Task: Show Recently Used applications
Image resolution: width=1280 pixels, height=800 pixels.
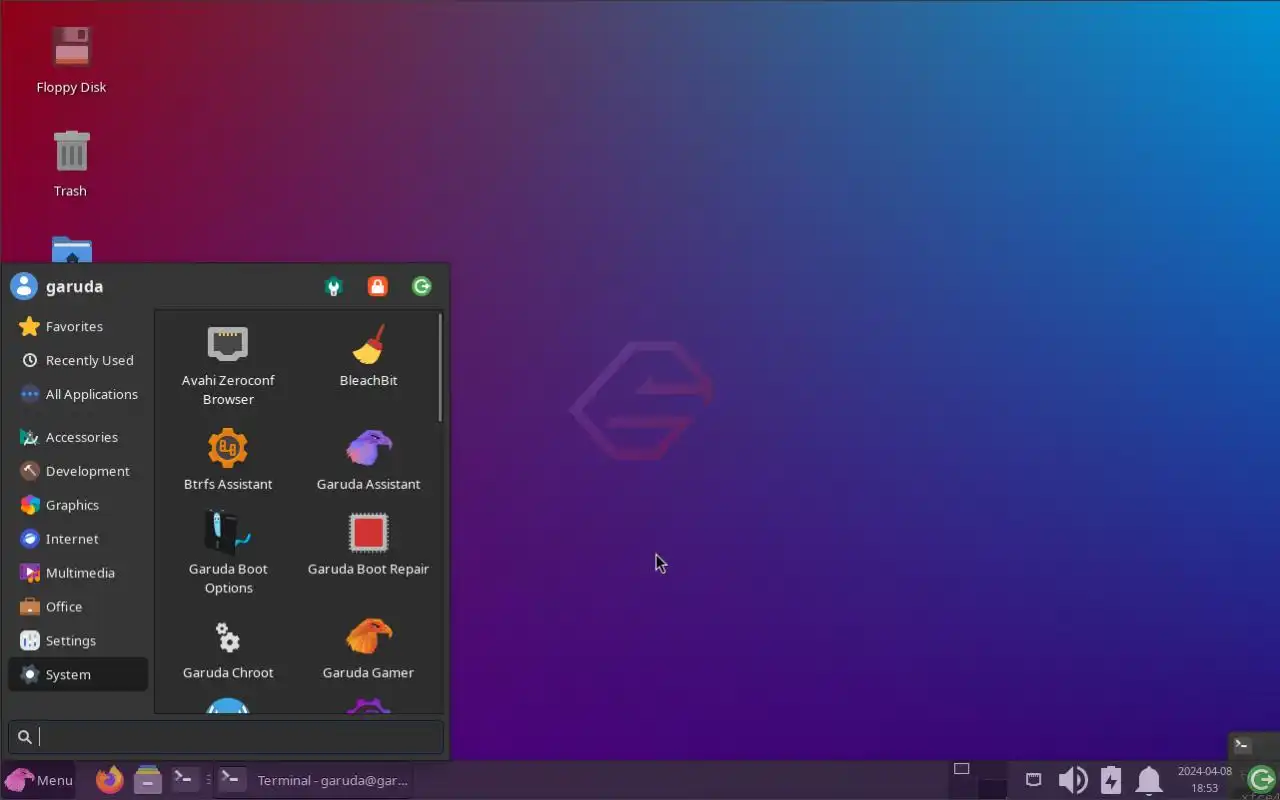Action: pyautogui.click(x=78, y=360)
